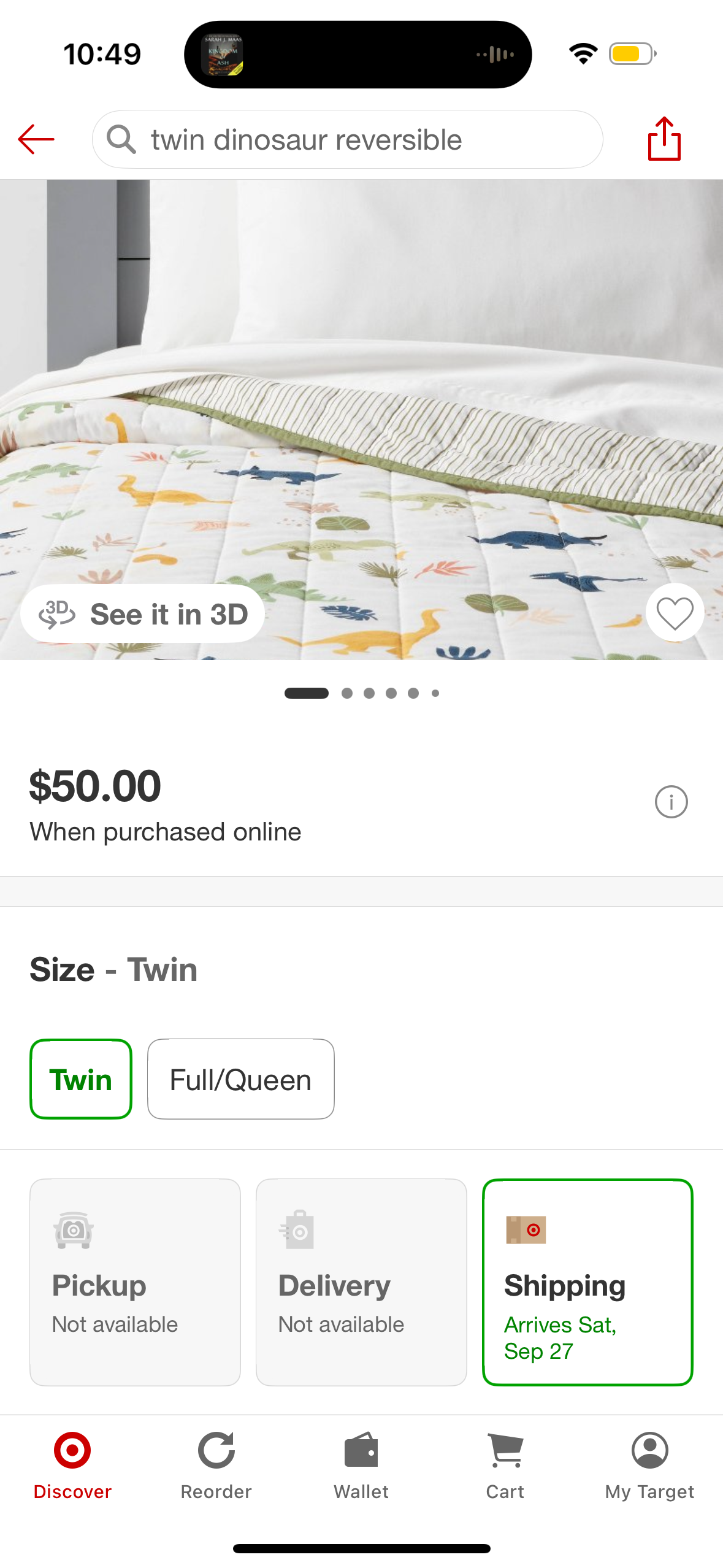Go to the Wallet tab
Image resolution: width=723 pixels, height=1568 pixels.
coord(361,1465)
